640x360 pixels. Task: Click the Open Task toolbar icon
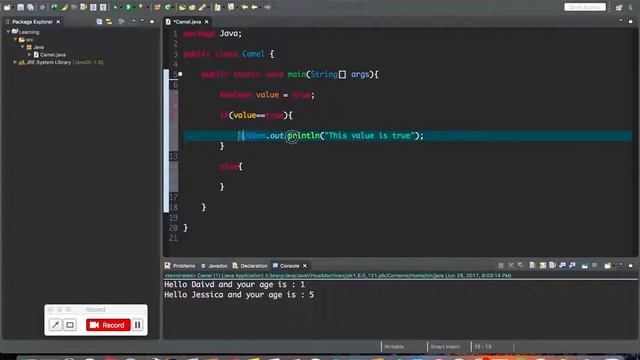tap(192, 7)
